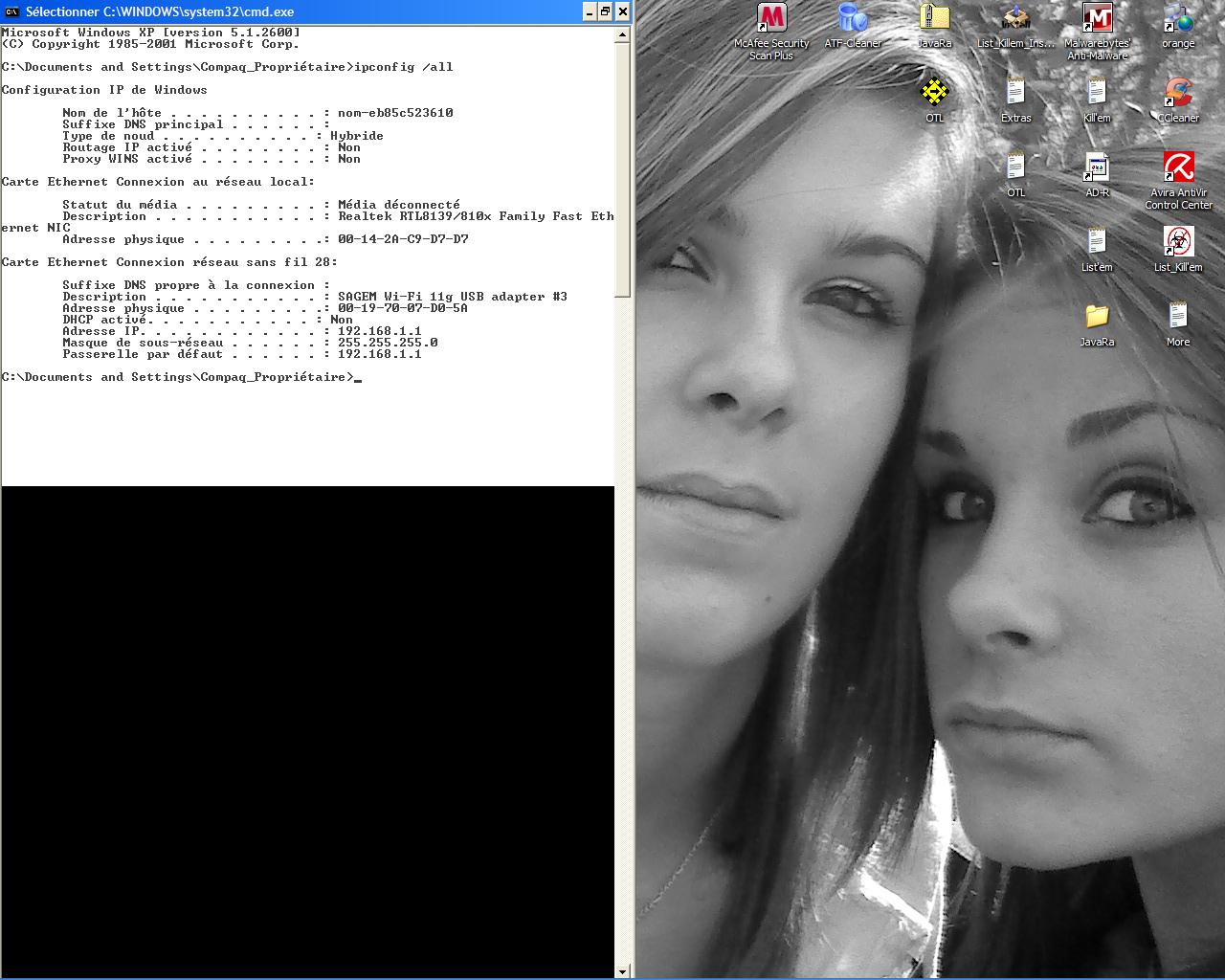Viewport: 1225px width, 980px height.
Task: Click the 'Microsoft Windows XP [version 5.1.2600]' line
Action: pyautogui.click(x=150, y=33)
